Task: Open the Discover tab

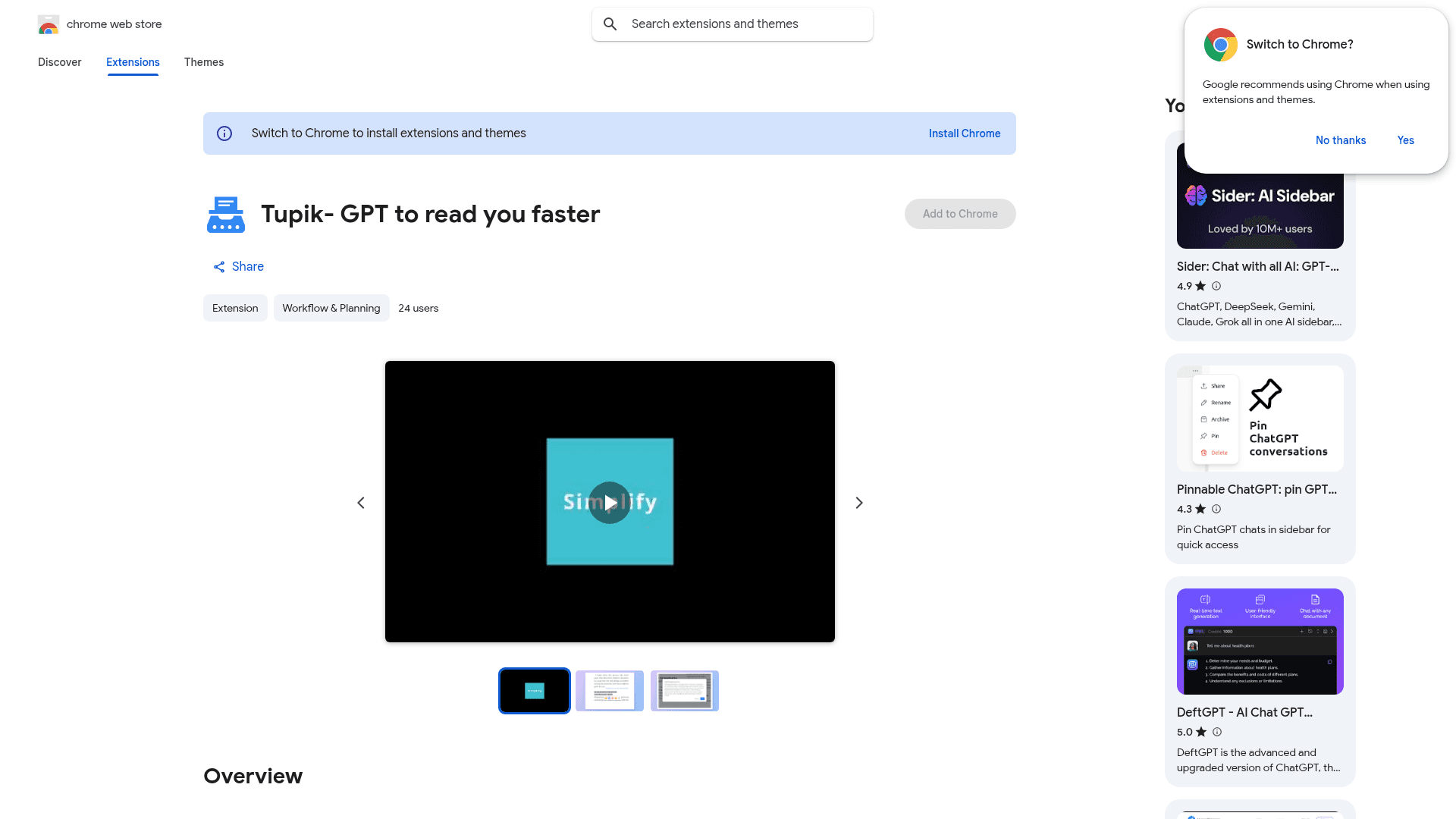Action: point(59,62)
